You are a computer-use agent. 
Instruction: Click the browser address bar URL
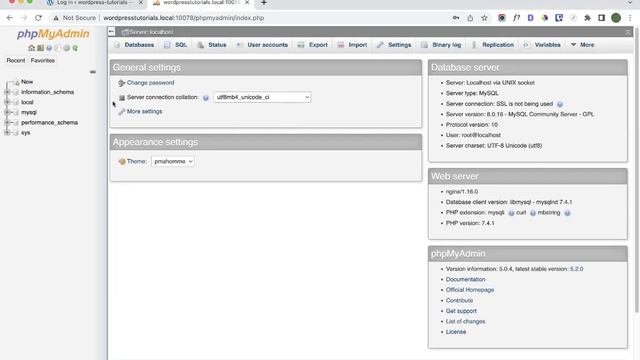pos(184,18)
